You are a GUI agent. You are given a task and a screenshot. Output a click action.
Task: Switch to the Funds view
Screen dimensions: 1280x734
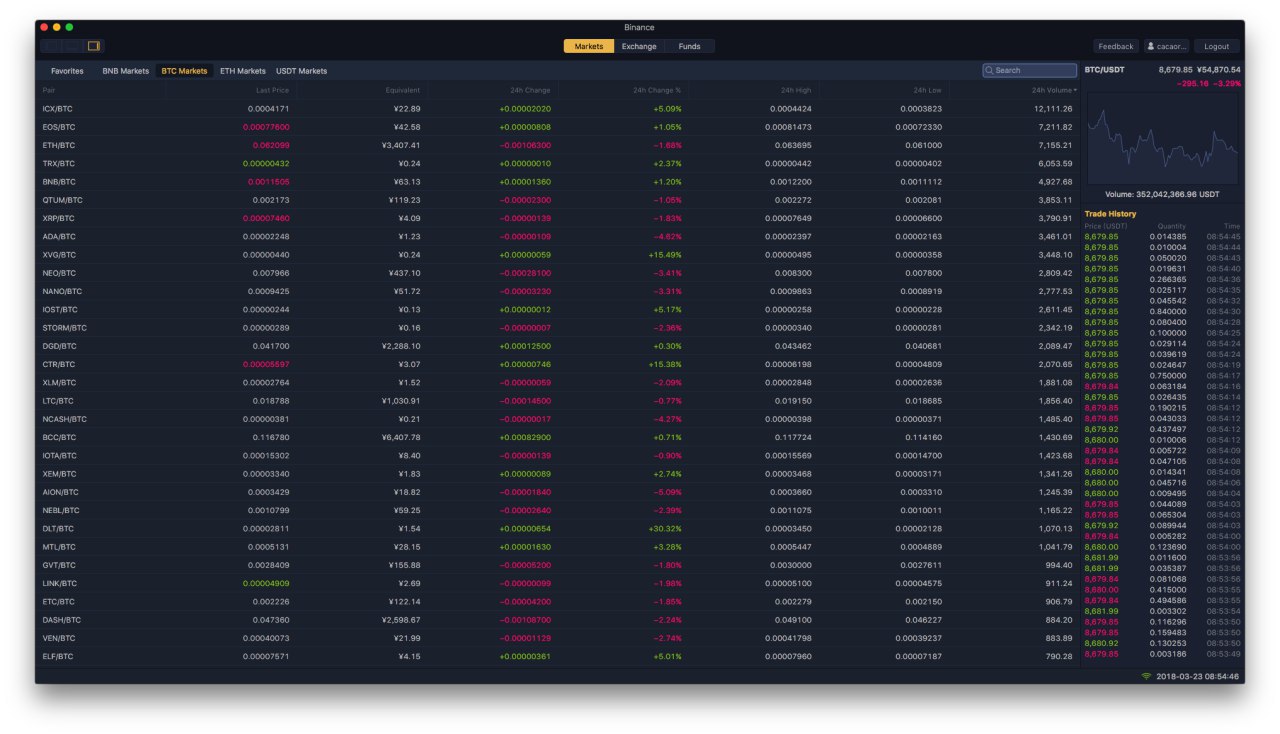coord(689,46)
